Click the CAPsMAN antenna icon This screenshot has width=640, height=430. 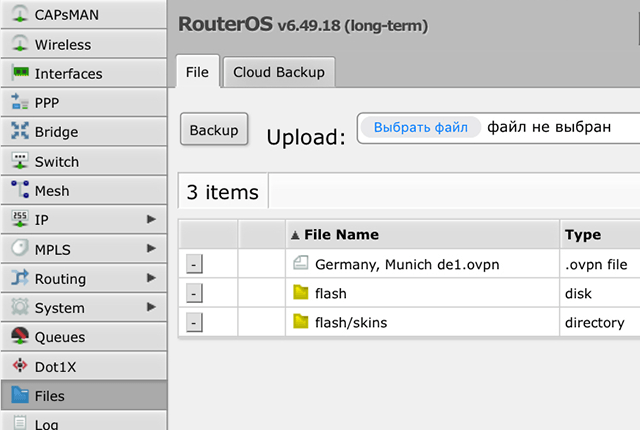(20, 13)
